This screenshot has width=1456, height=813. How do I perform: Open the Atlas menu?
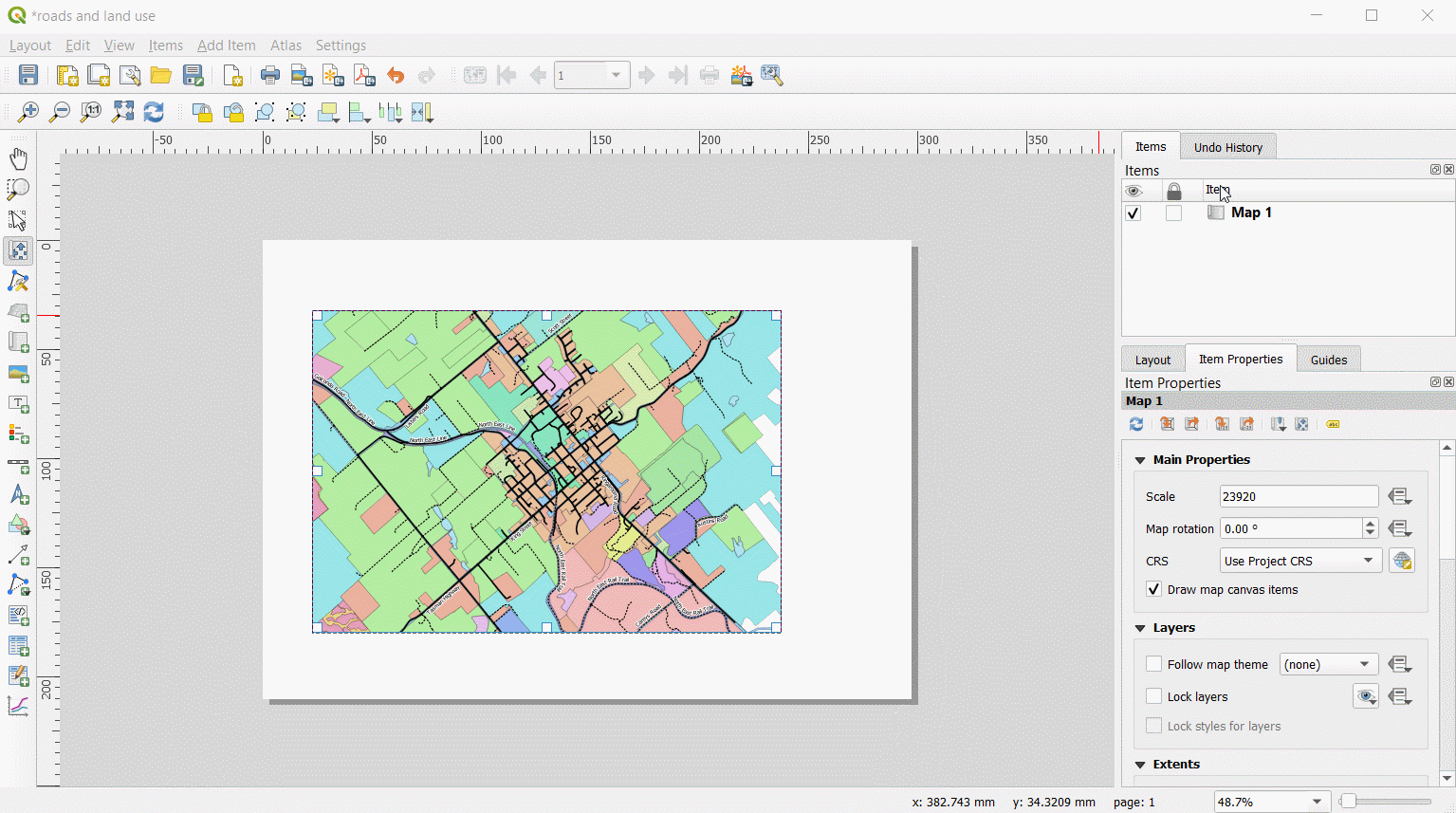(286, 46)
